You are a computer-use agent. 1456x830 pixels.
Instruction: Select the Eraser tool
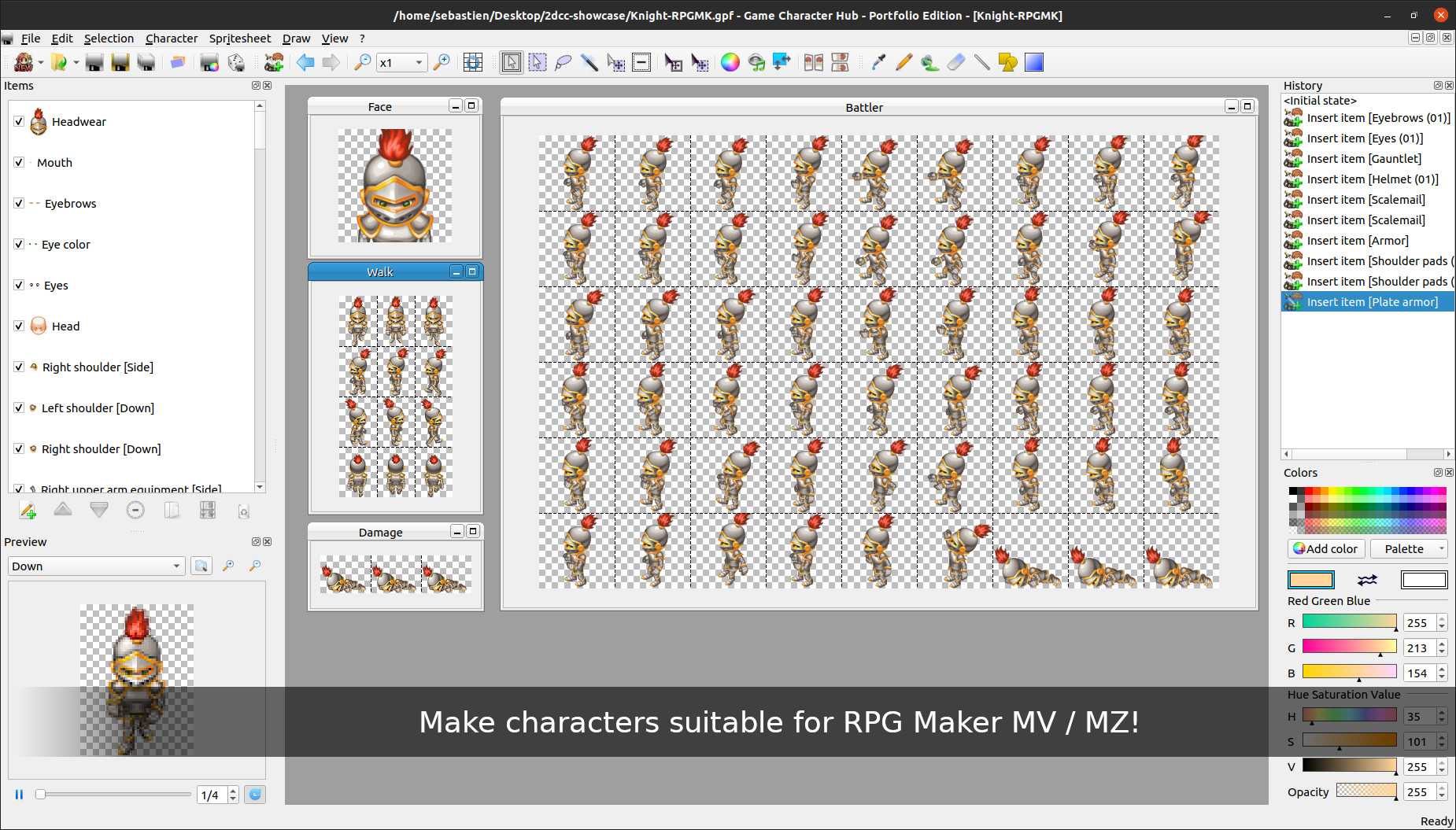click(x=955, y=62)
